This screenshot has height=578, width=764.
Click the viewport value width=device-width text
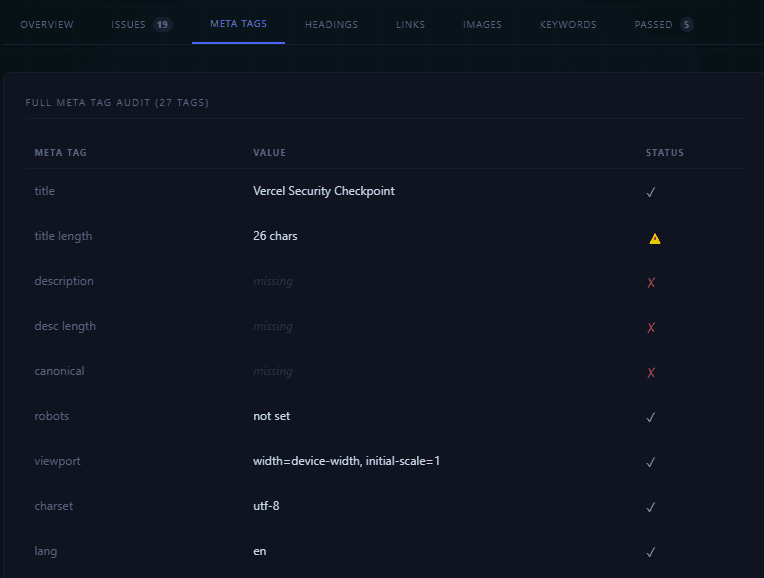(346, 461)
